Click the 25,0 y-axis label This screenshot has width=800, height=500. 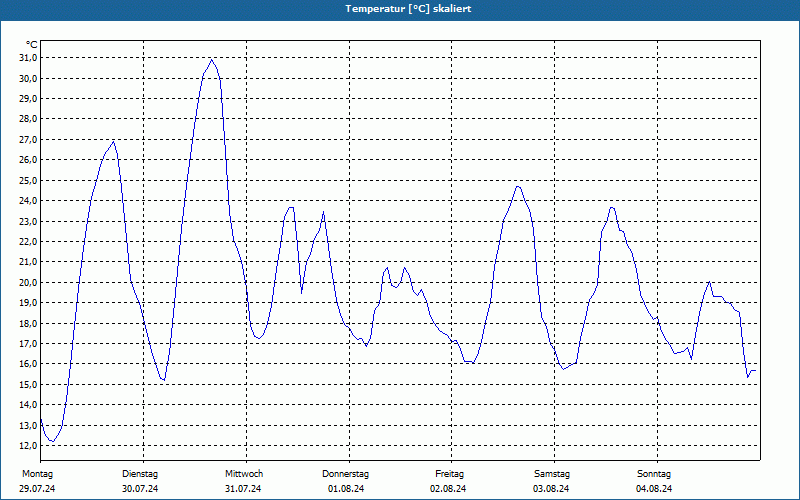click(x=28, y=180)
